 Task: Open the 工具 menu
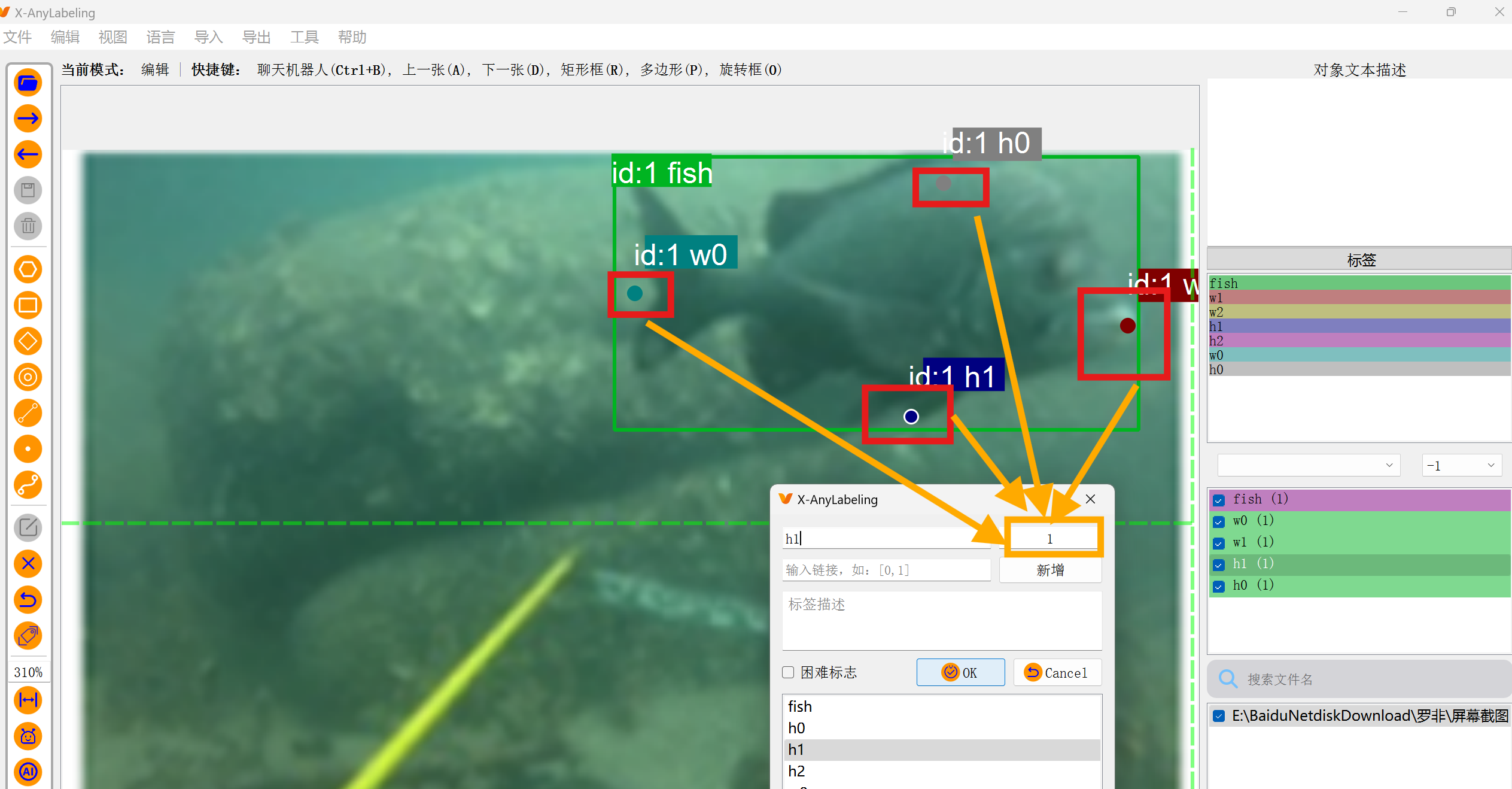304,37
